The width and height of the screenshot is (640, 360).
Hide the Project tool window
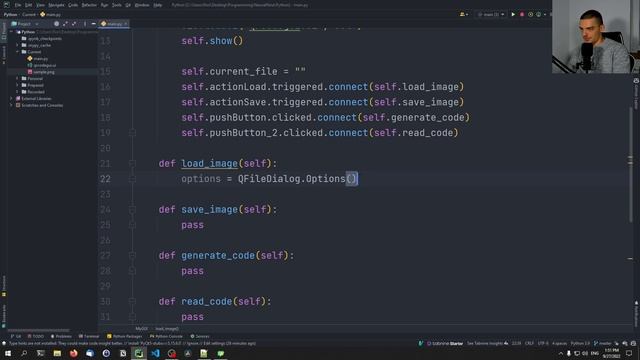[x=93, y=24]
